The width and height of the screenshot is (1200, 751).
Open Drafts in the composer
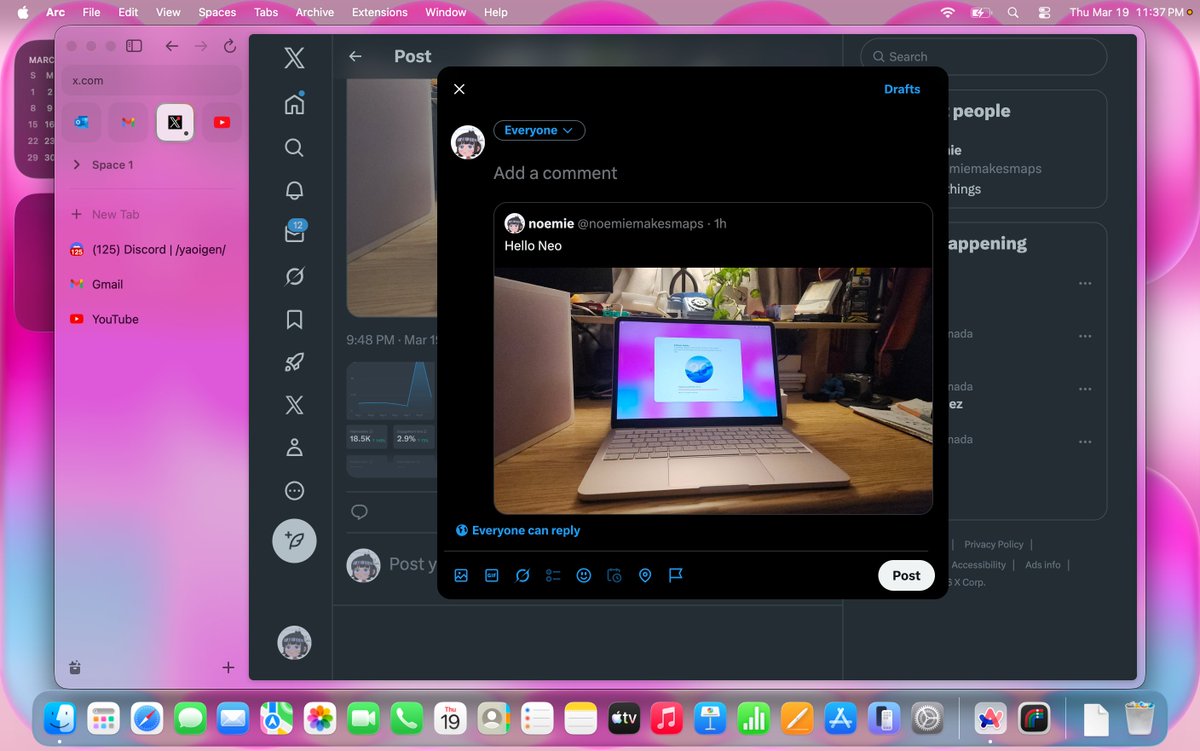coord(902,89)
